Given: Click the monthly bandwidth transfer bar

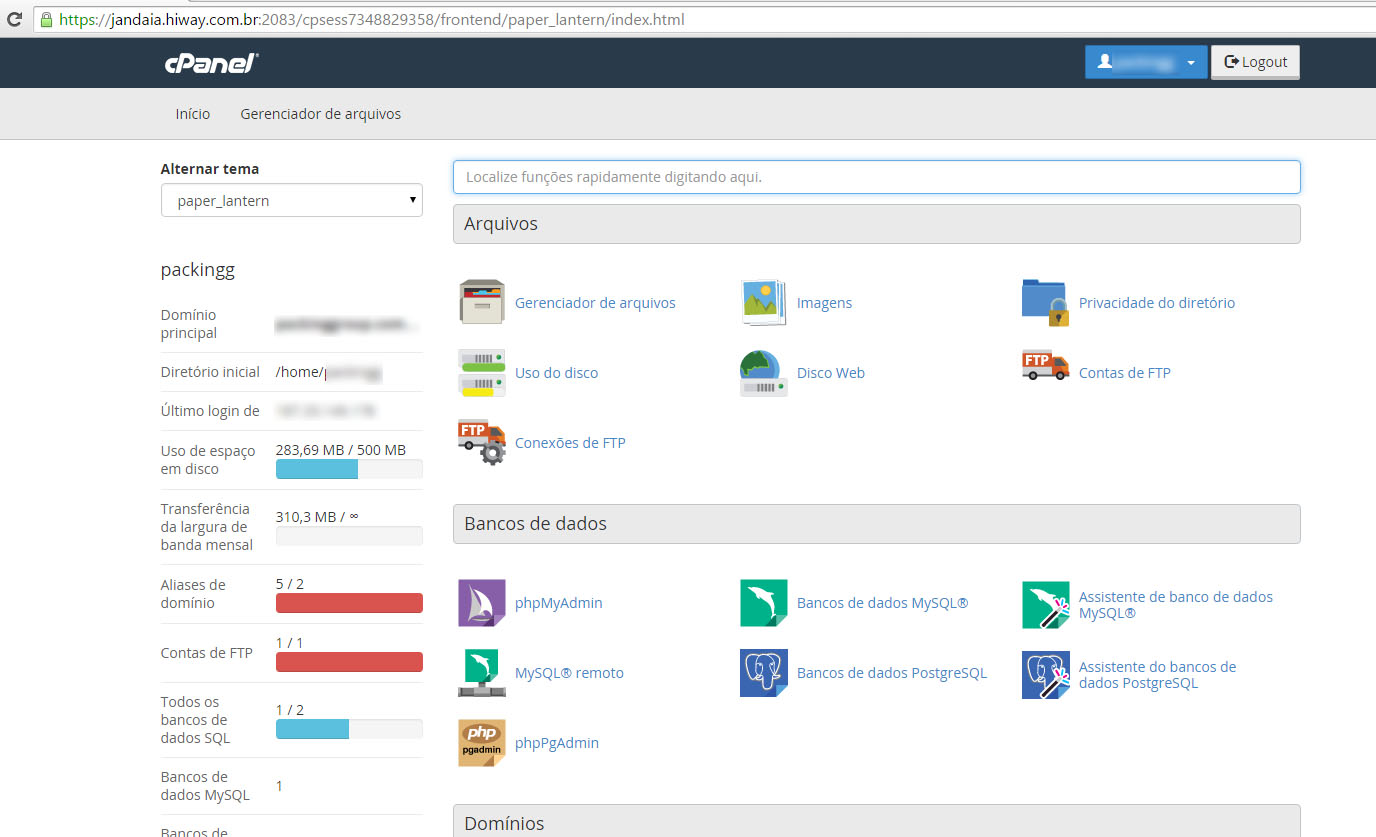Looking at the screenshot, I should pyautogui.click(x=349, y=536).
